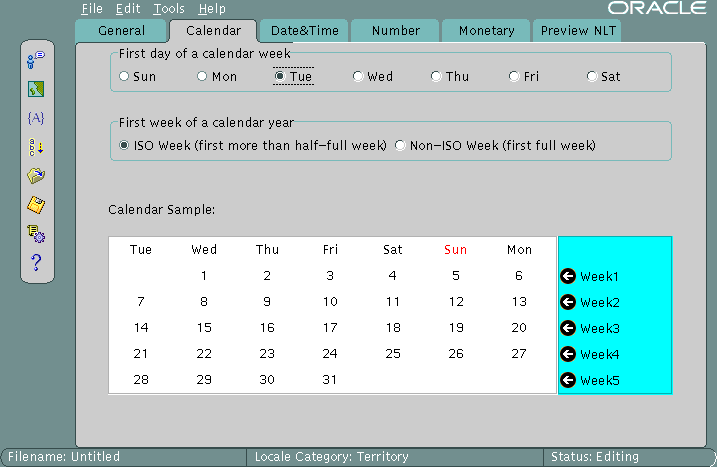Viewport: 717px width, 467px height.
Task: Click the open folder icon
Action: click(x=36, y=175)
